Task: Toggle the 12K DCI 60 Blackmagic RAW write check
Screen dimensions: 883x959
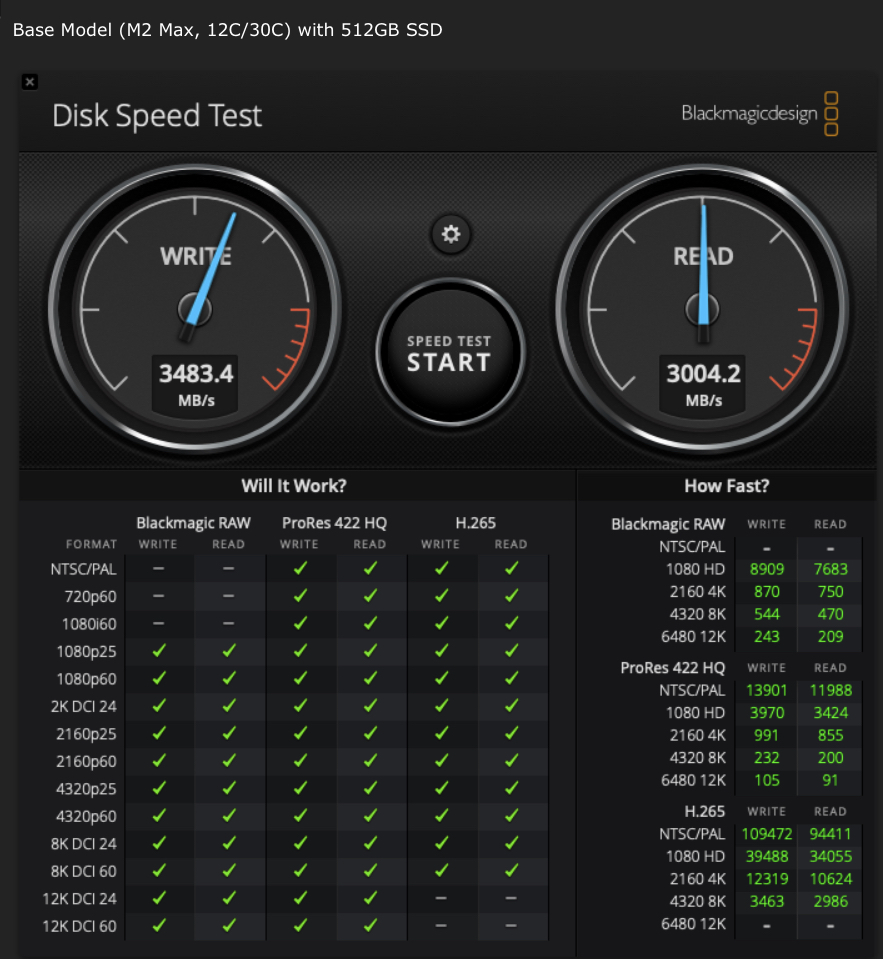Action: (x=157, y=926)
